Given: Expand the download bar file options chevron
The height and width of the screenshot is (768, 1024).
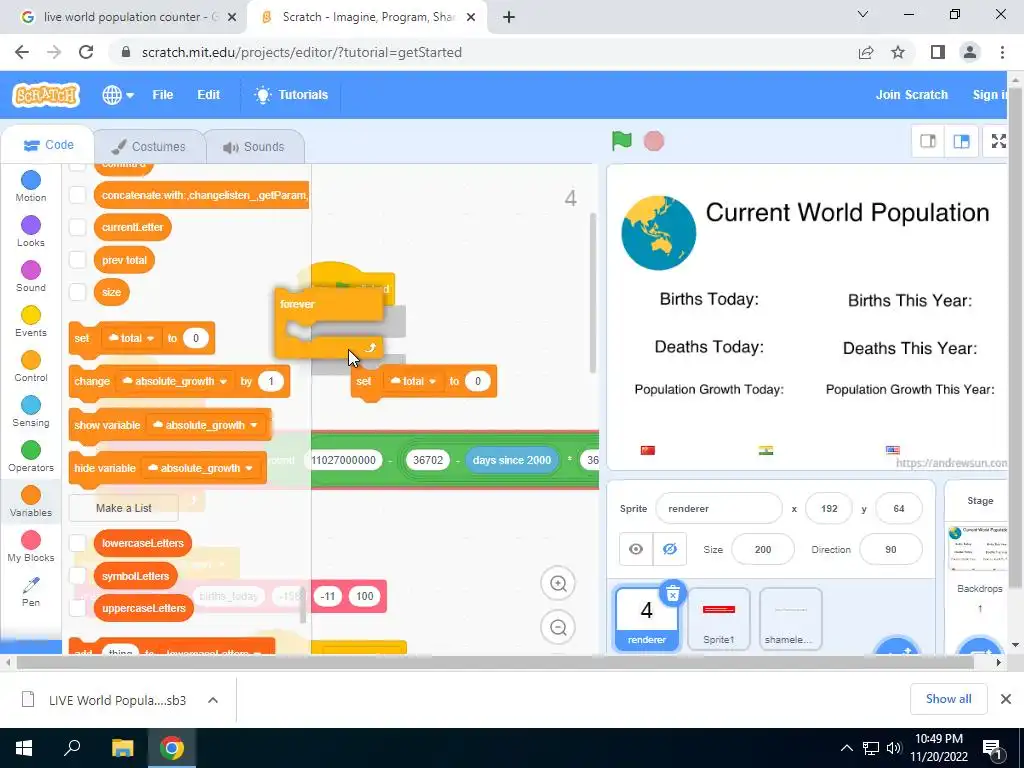Looking at the screenshot, I should point(213,700).
